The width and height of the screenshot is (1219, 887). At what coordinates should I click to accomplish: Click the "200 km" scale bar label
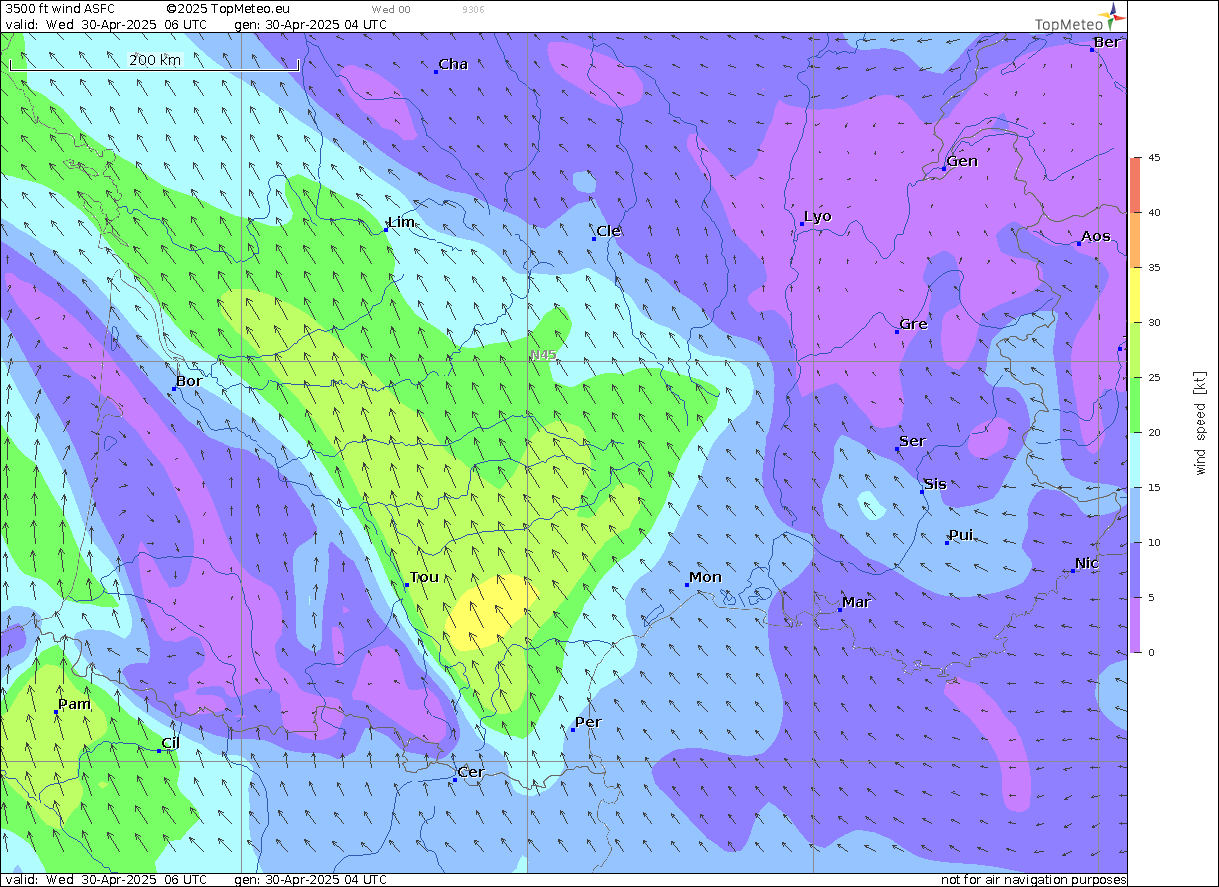(155, 59)
